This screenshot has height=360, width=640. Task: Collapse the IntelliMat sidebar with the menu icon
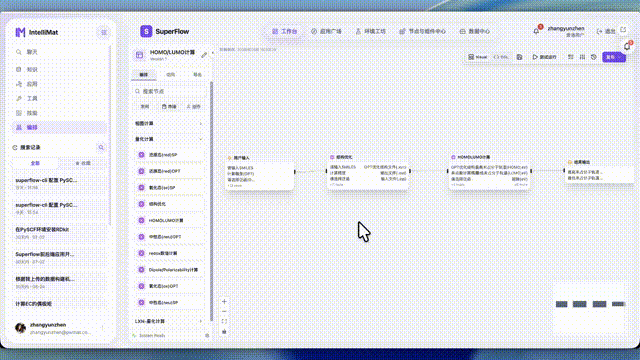tap(104, 32)
